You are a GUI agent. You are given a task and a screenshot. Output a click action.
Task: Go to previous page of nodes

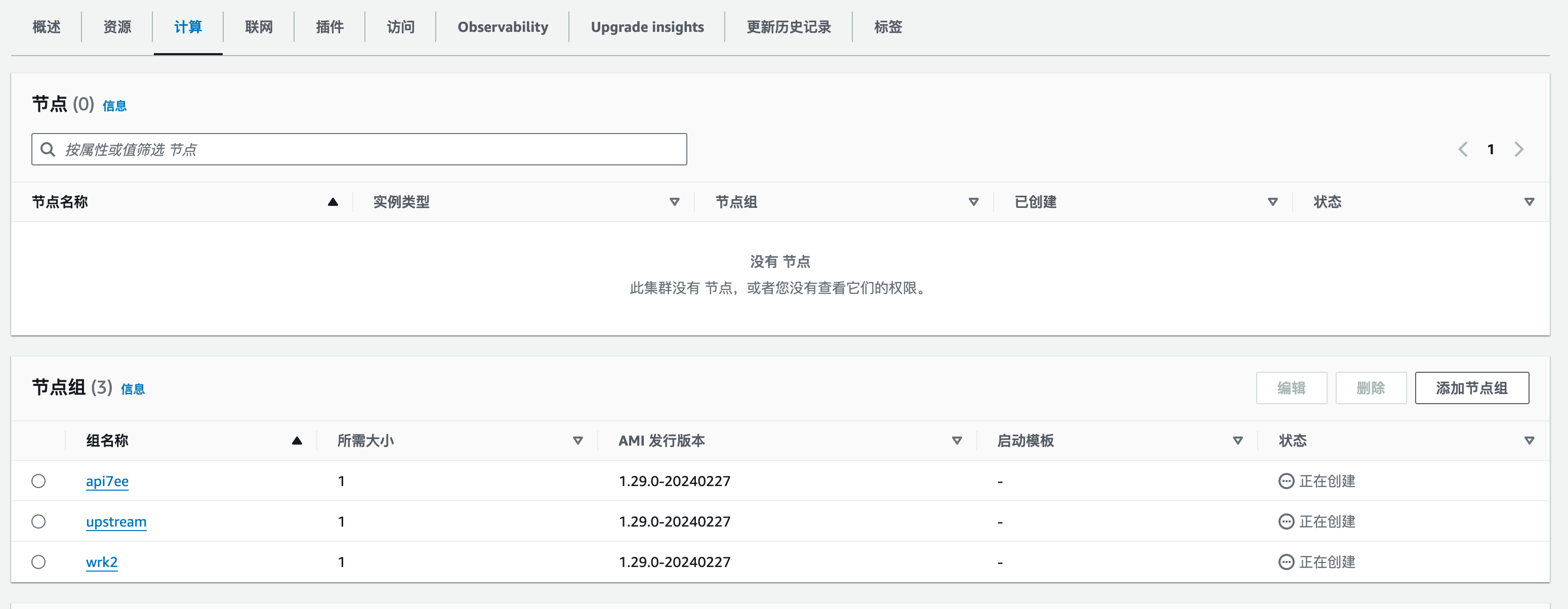coord(1463,149)
